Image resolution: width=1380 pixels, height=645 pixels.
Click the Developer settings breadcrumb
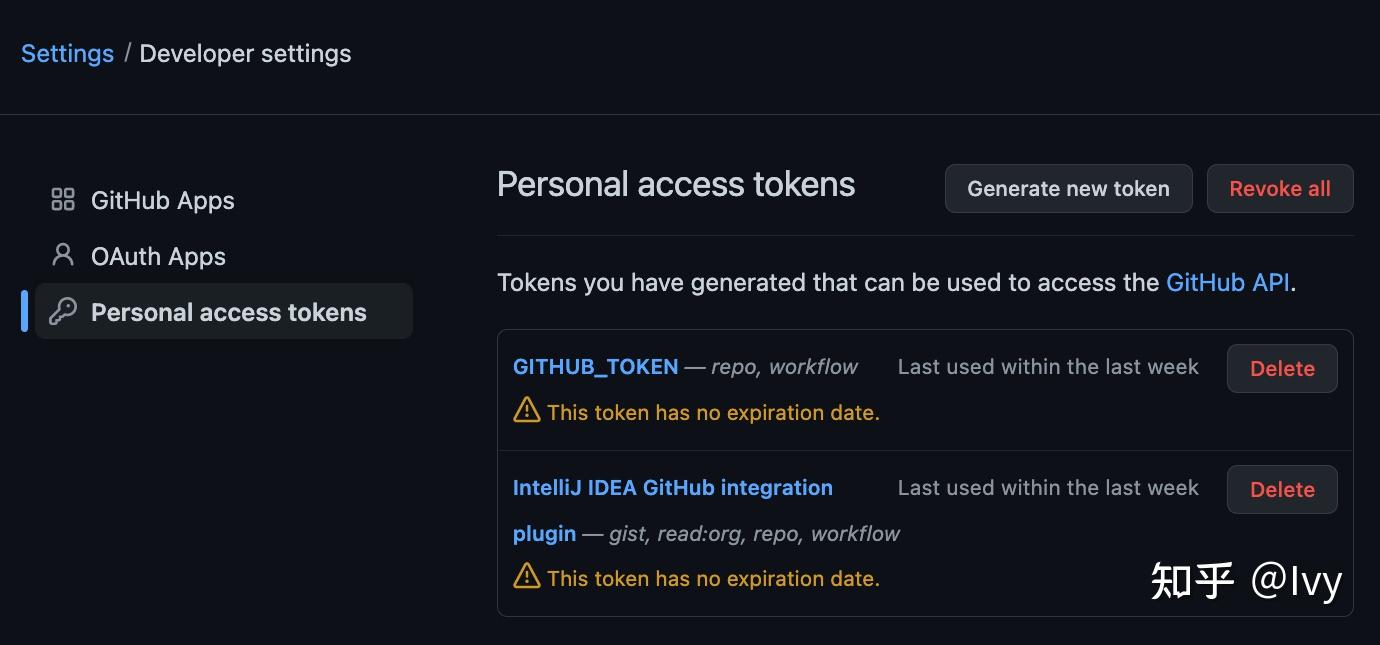click(245, 53)
